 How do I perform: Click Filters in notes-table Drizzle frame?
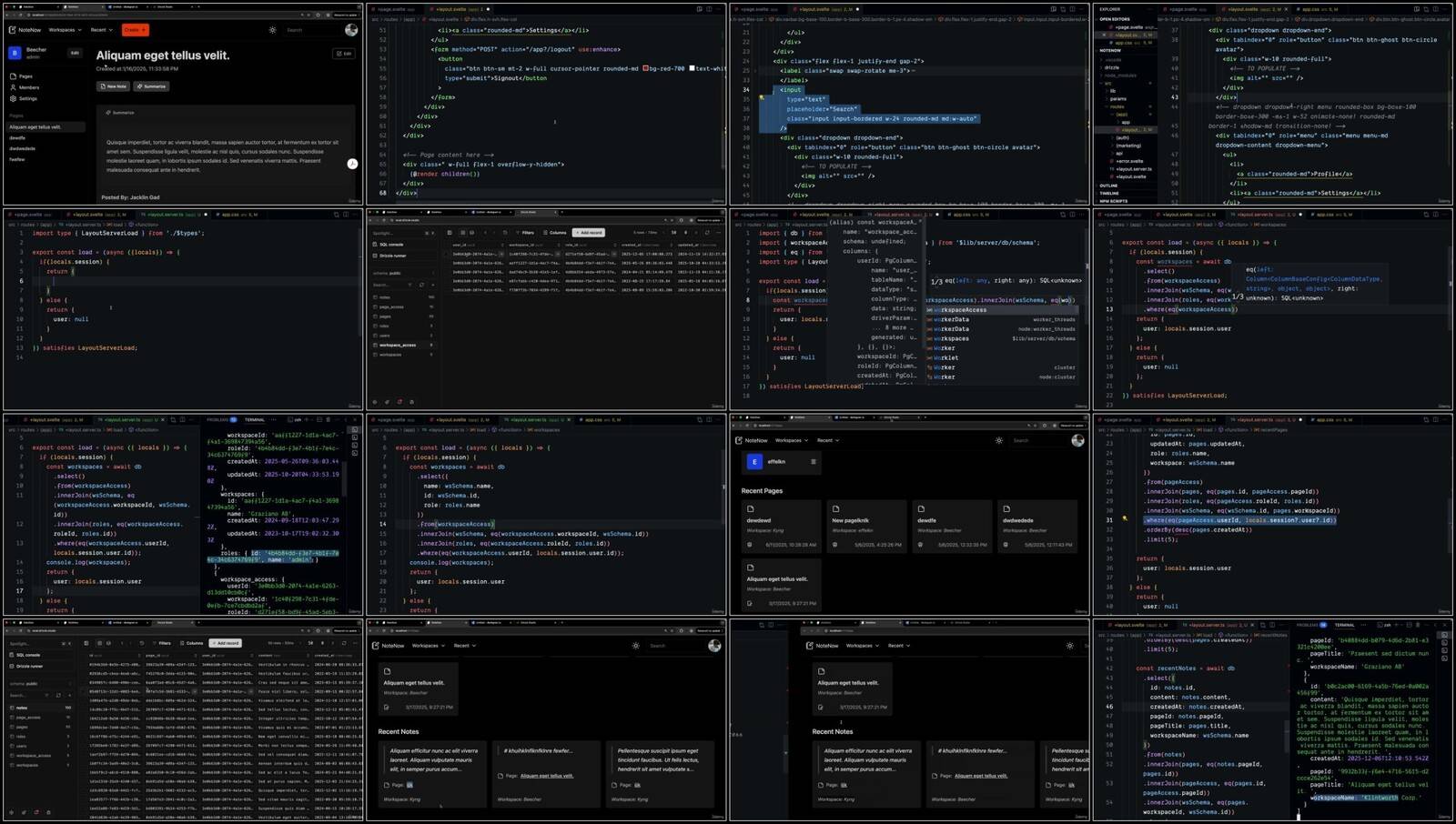(x=162, y=643)
